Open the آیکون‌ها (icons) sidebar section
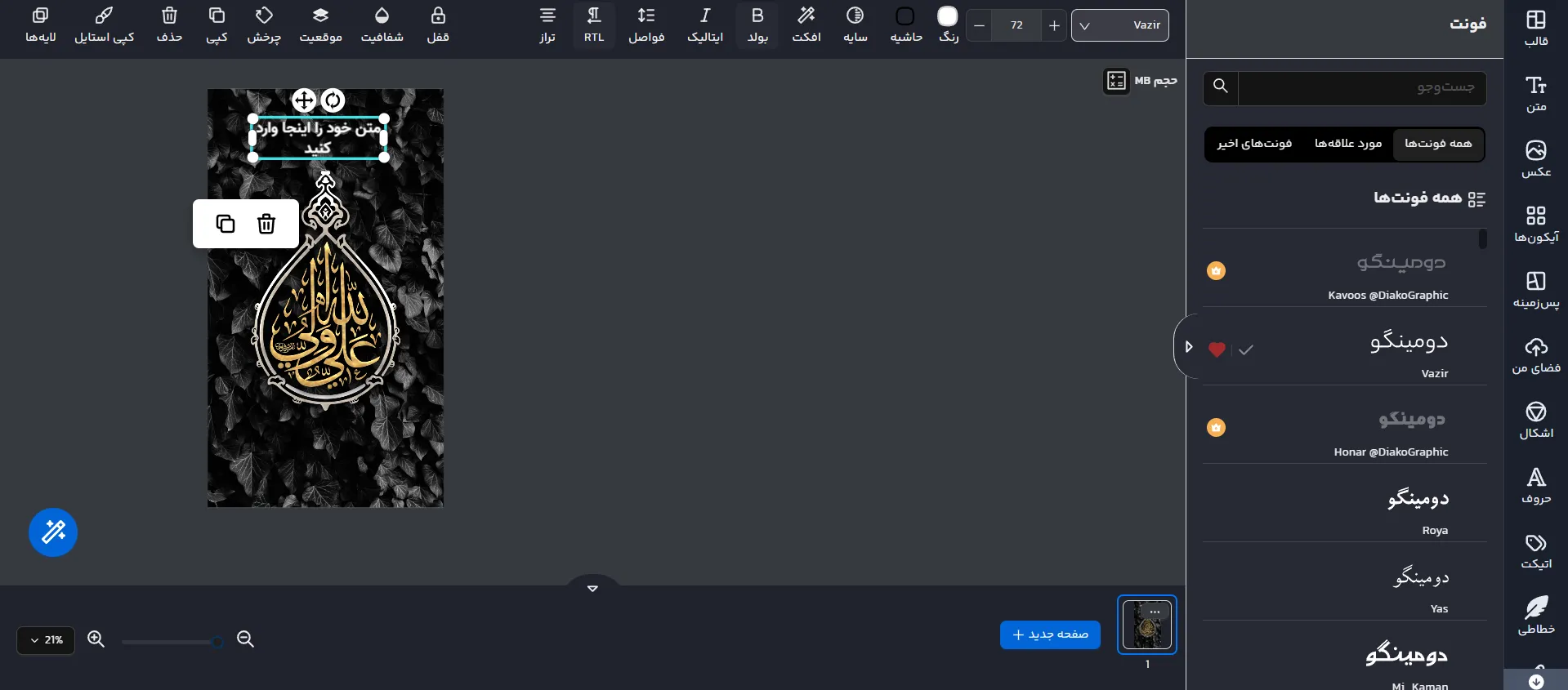The height and width of the screenshot is (690, 1568). pos(1536,224)
